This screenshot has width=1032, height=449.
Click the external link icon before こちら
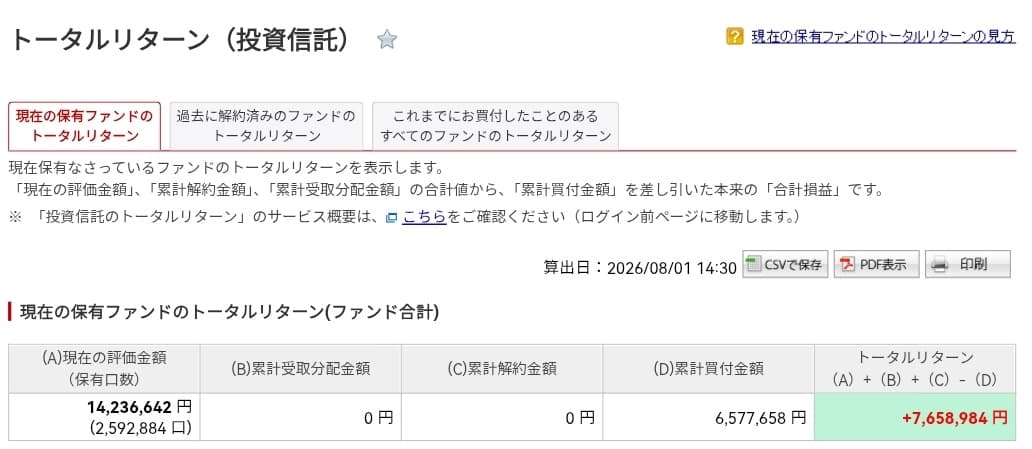coord(392,218)
